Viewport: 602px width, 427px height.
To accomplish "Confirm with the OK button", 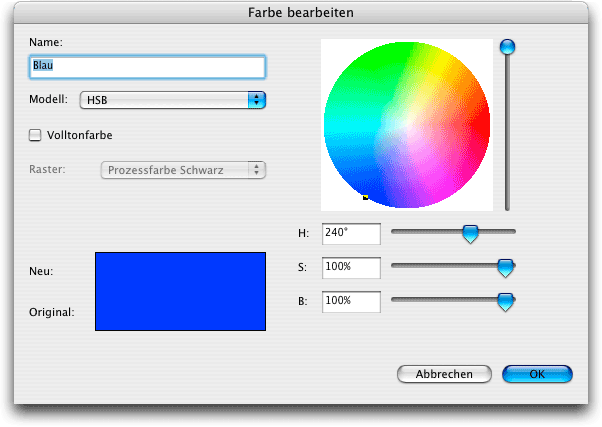I will [x=537, y=374].
